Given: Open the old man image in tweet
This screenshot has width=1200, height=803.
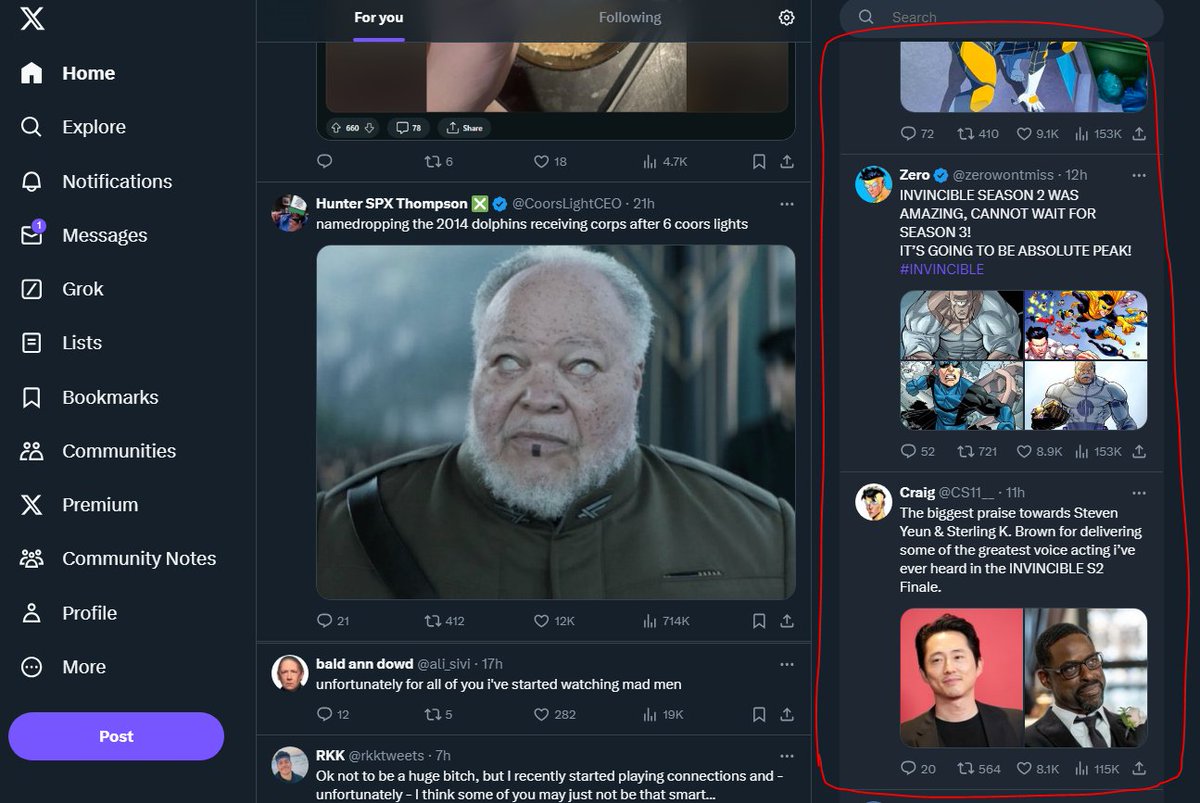Looking at the screenshot, I should (x=556, y=422).
